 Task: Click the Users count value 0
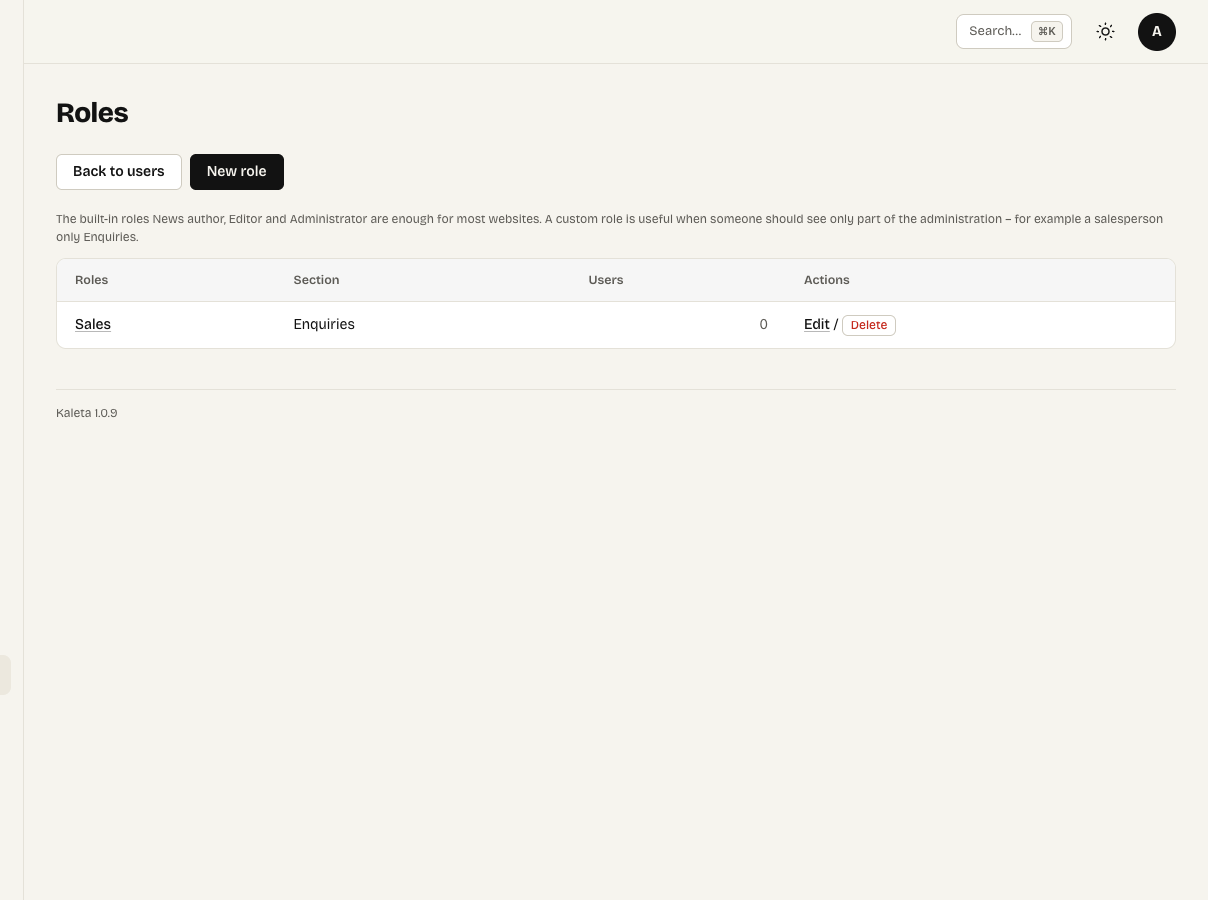pyautogui.click(x=764, y=325)
